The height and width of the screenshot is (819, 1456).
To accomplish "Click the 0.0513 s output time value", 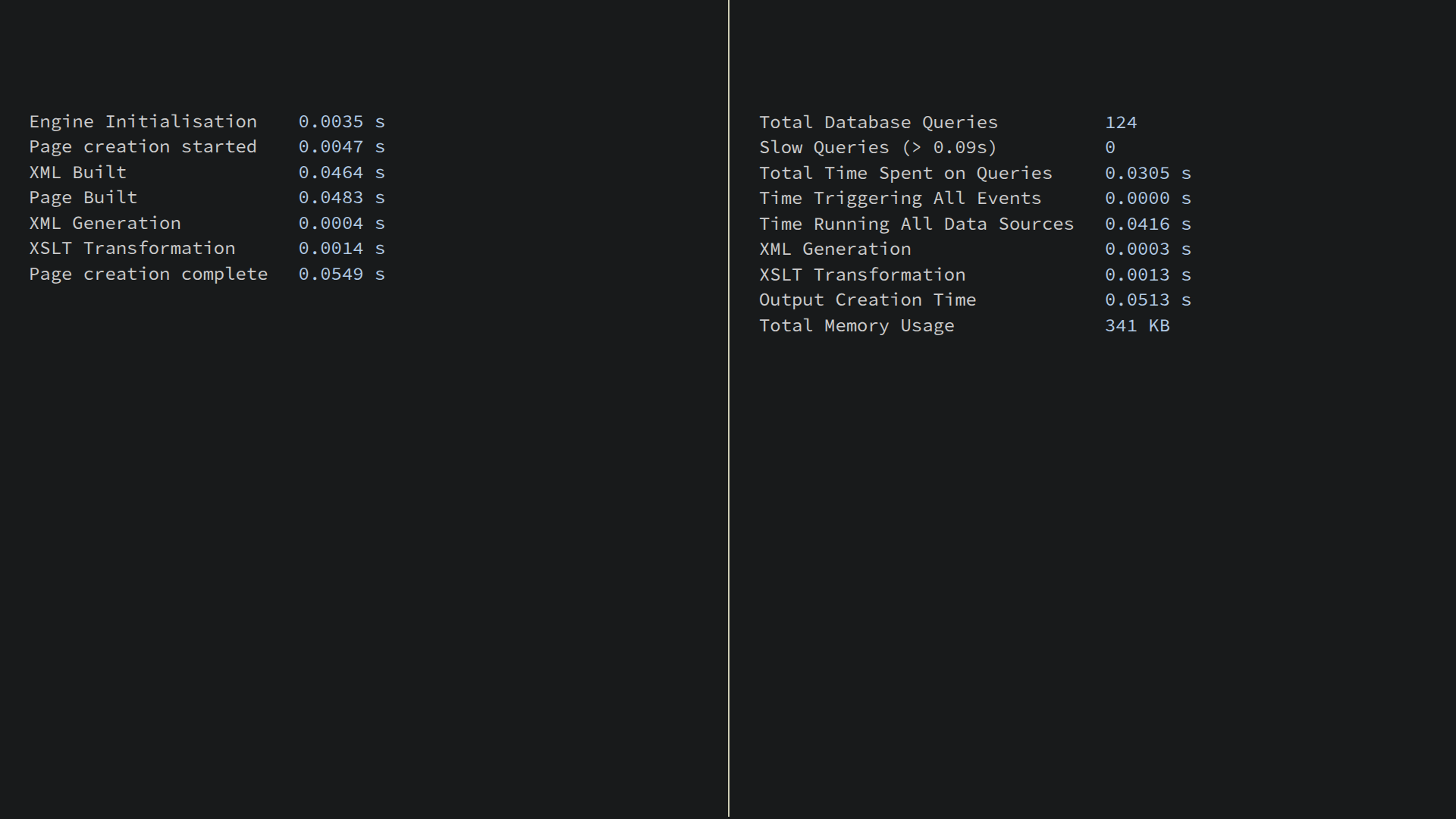I will coord(1147,300).
